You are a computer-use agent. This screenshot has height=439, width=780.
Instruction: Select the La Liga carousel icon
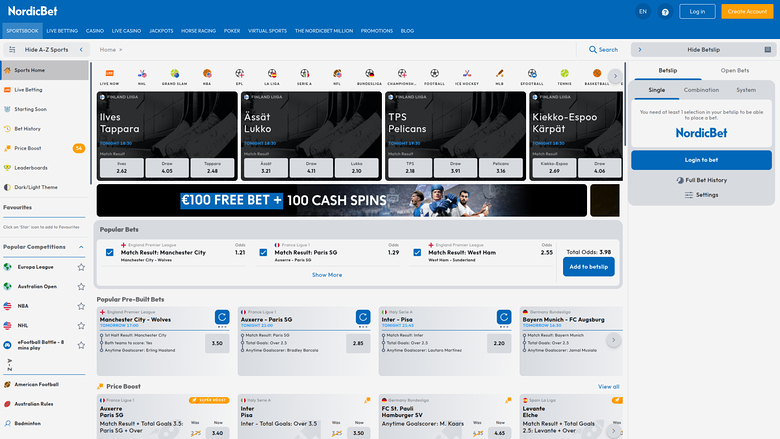(272, 77)
